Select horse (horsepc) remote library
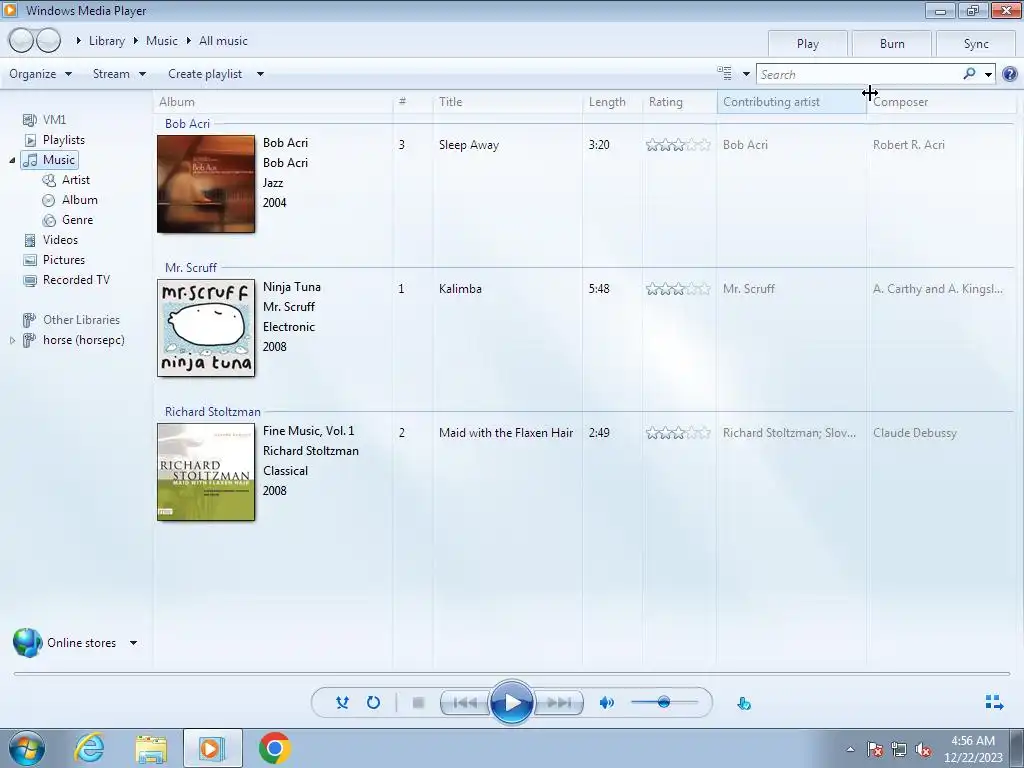 point(84,340)
